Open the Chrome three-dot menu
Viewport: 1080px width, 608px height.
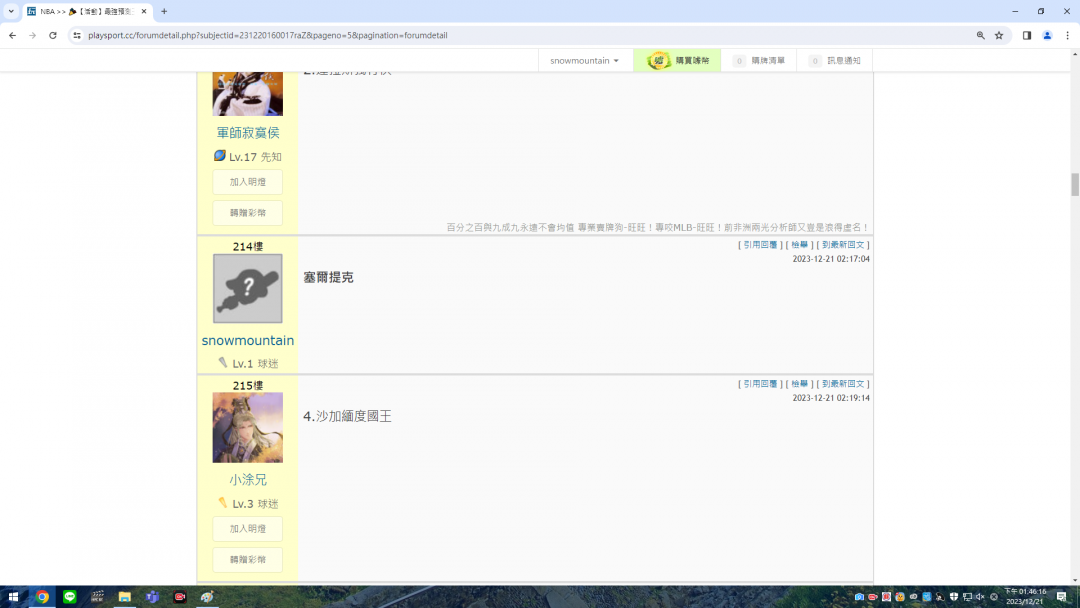1068,35
